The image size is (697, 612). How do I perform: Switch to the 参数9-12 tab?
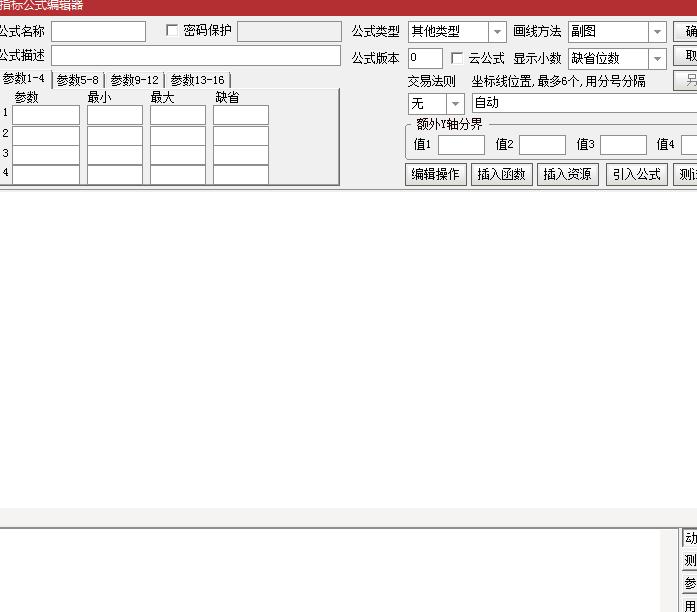click(134, 80)
